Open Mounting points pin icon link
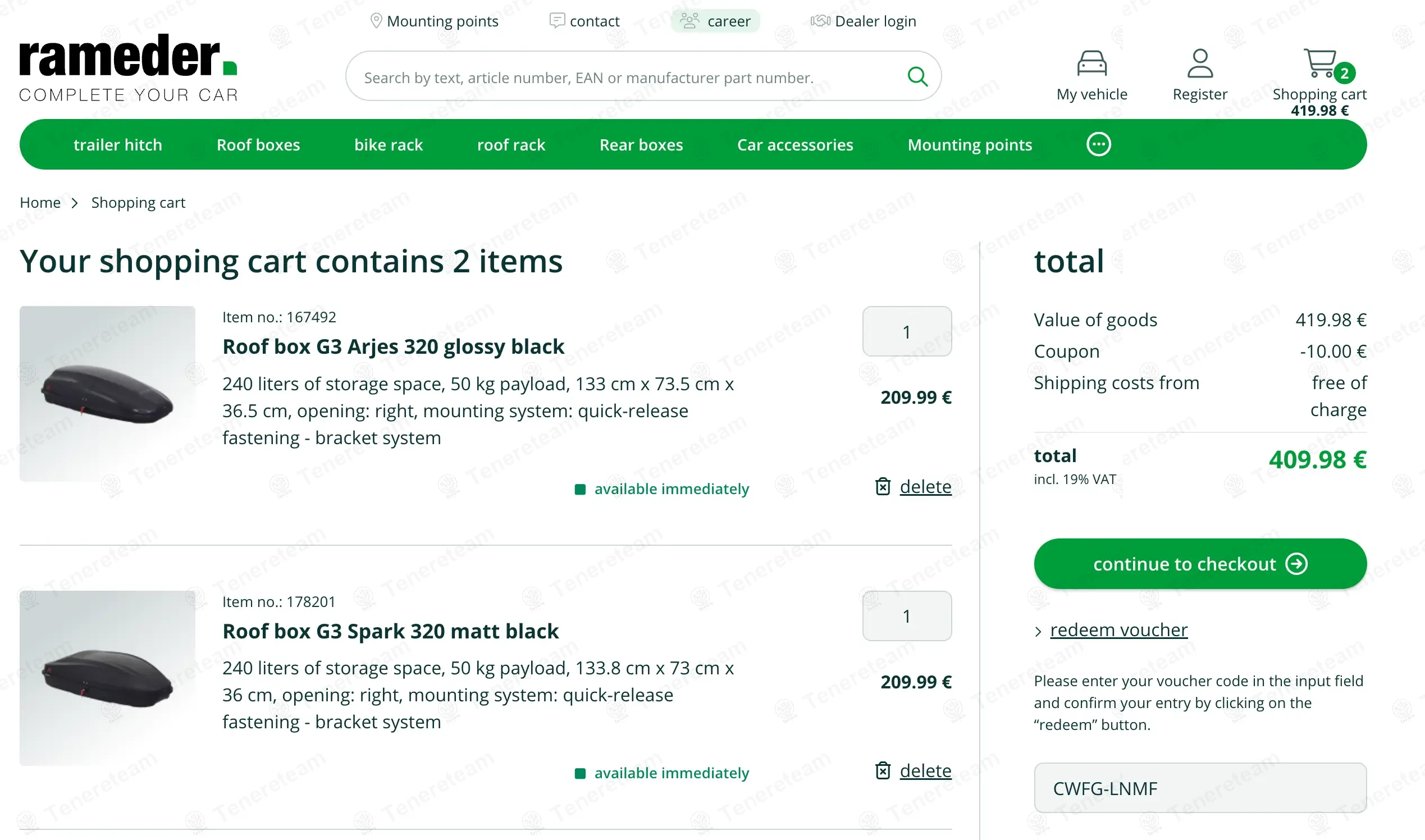Screen dimensions: 1425x840 [x=376, y=21]
